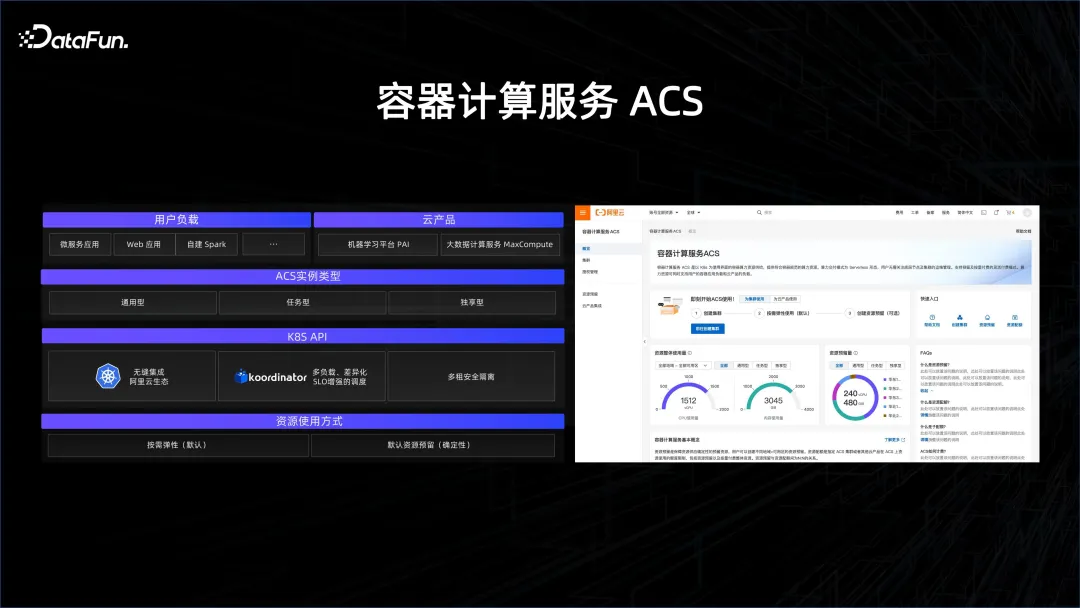Click the 前往创建集群 button
Image resolution: width=1080 pixels, height=608 pixels.
(x=707, y=328)
